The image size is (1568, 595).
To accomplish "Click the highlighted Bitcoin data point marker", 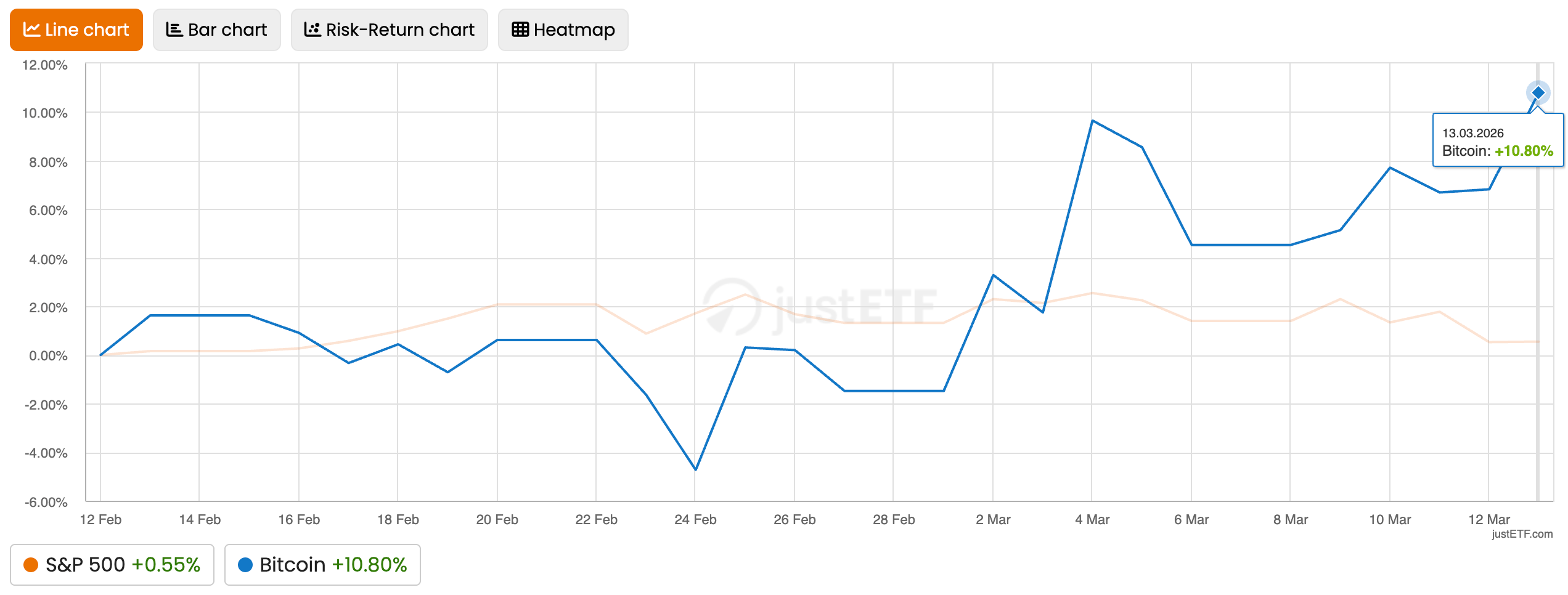I will tap(1538, 92).
